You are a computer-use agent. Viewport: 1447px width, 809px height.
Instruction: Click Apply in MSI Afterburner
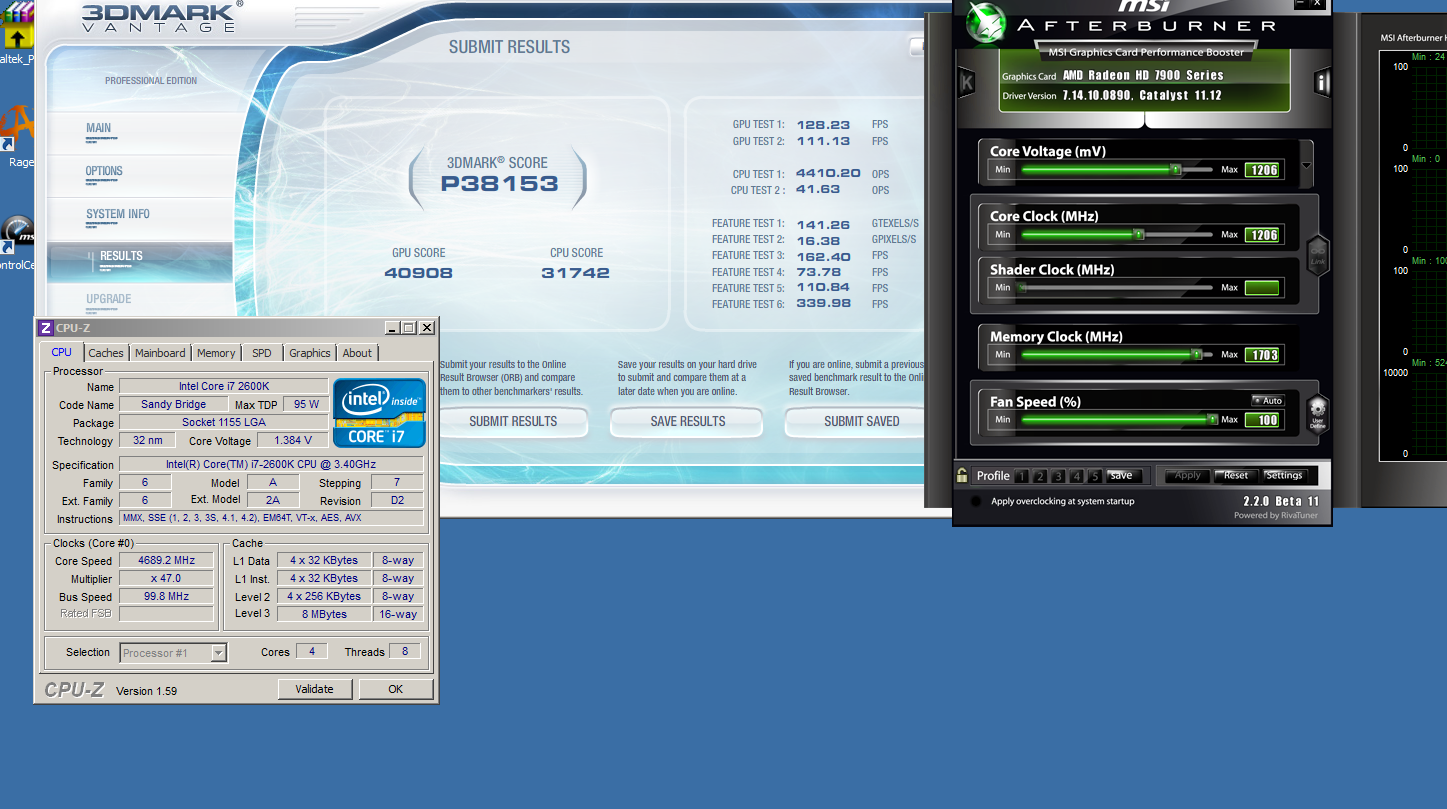pos(1187,476)
